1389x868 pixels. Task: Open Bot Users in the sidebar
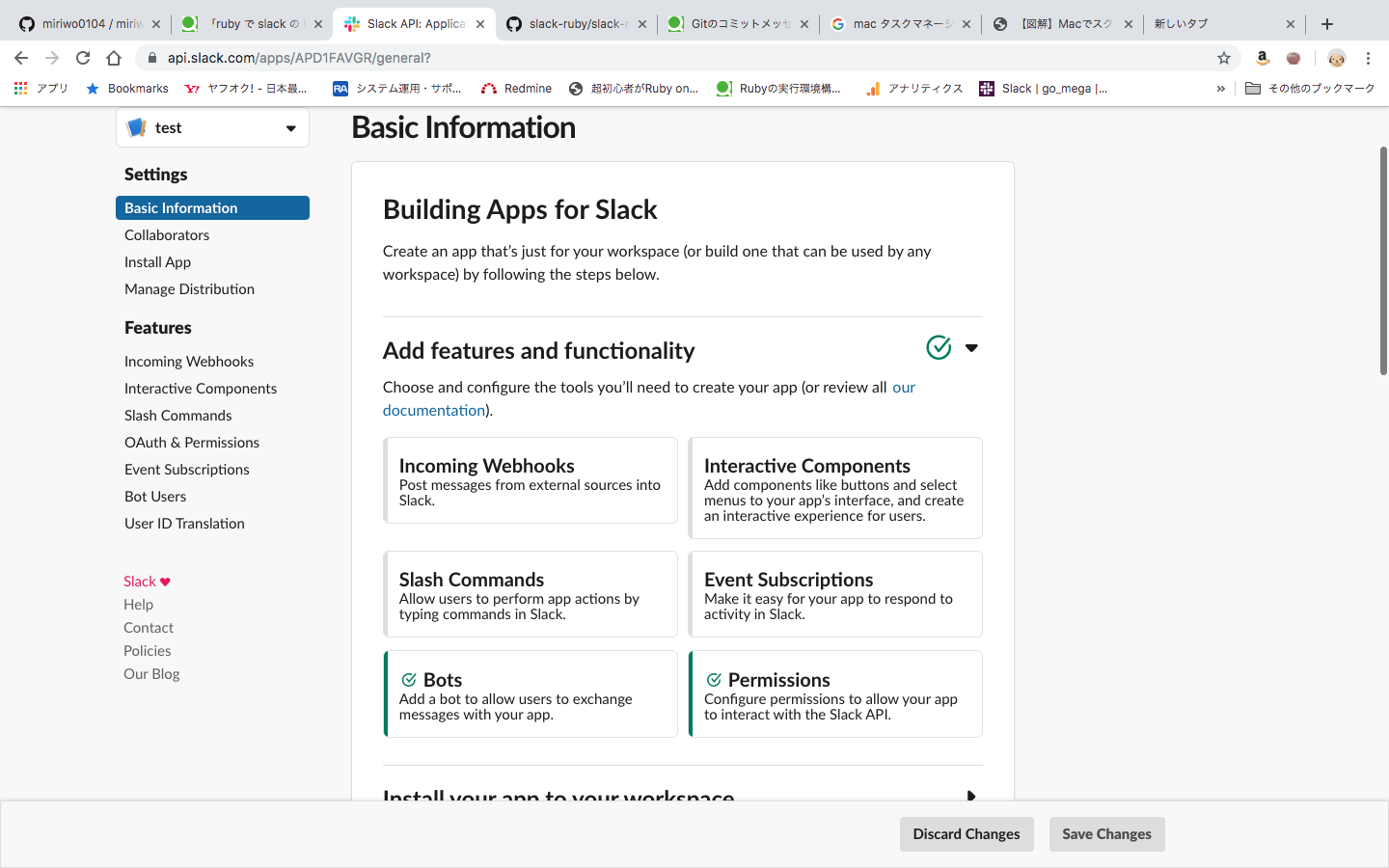(x=155, y=497)
